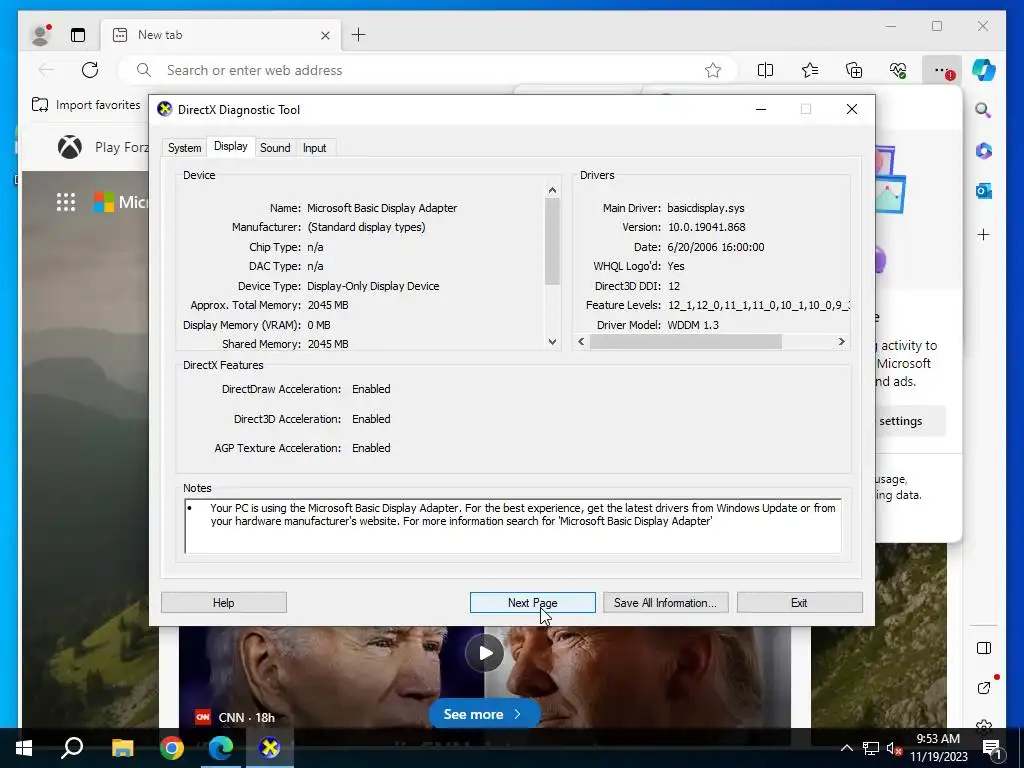
Task: Open the Sound tab
Action: coord(275,148)
